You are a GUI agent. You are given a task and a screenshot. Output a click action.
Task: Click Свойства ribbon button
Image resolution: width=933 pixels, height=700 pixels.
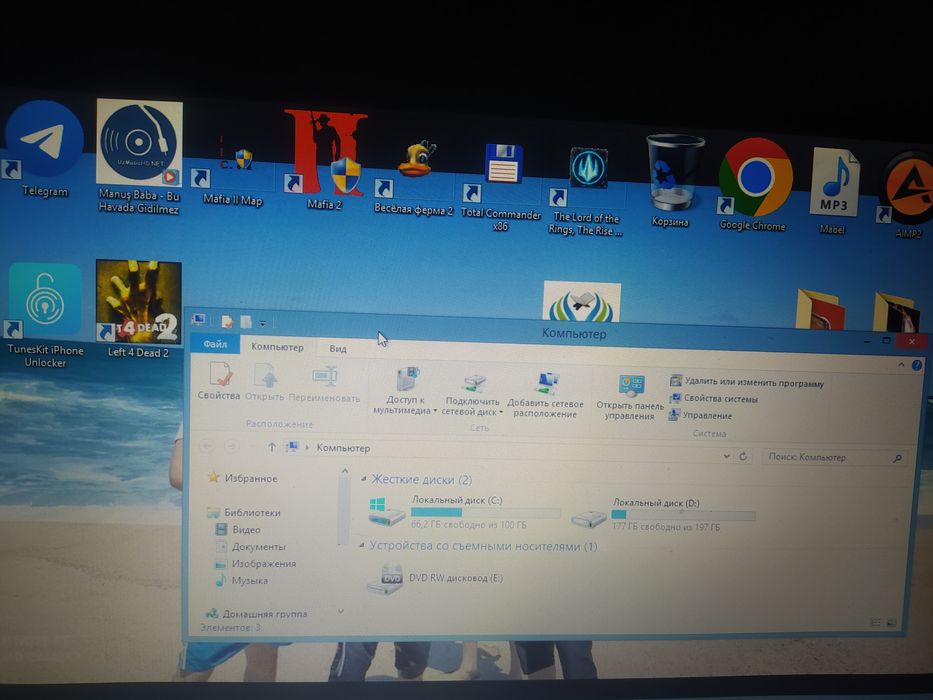[219, 382]
